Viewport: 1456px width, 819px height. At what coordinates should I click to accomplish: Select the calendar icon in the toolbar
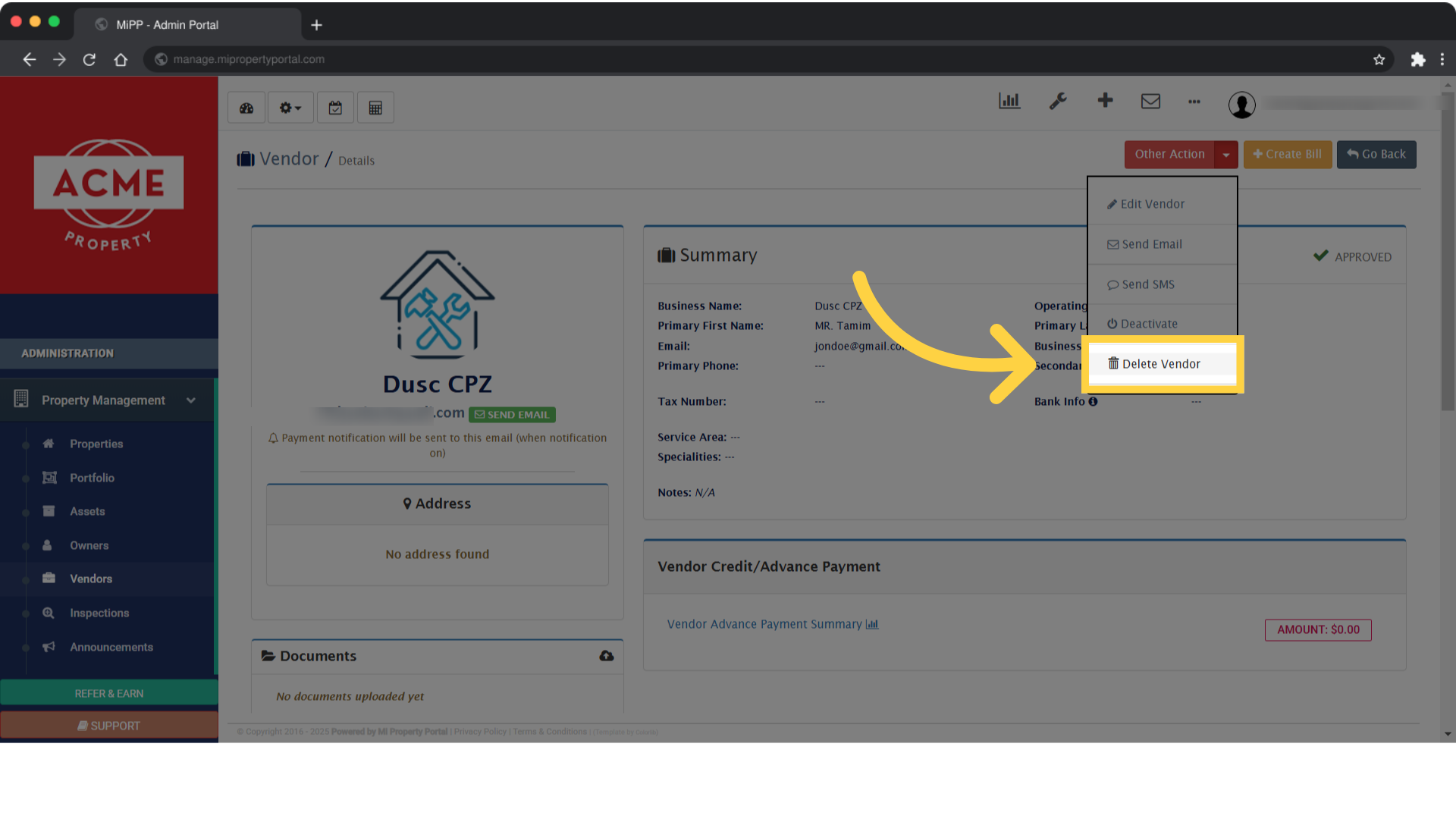point(335,107)
